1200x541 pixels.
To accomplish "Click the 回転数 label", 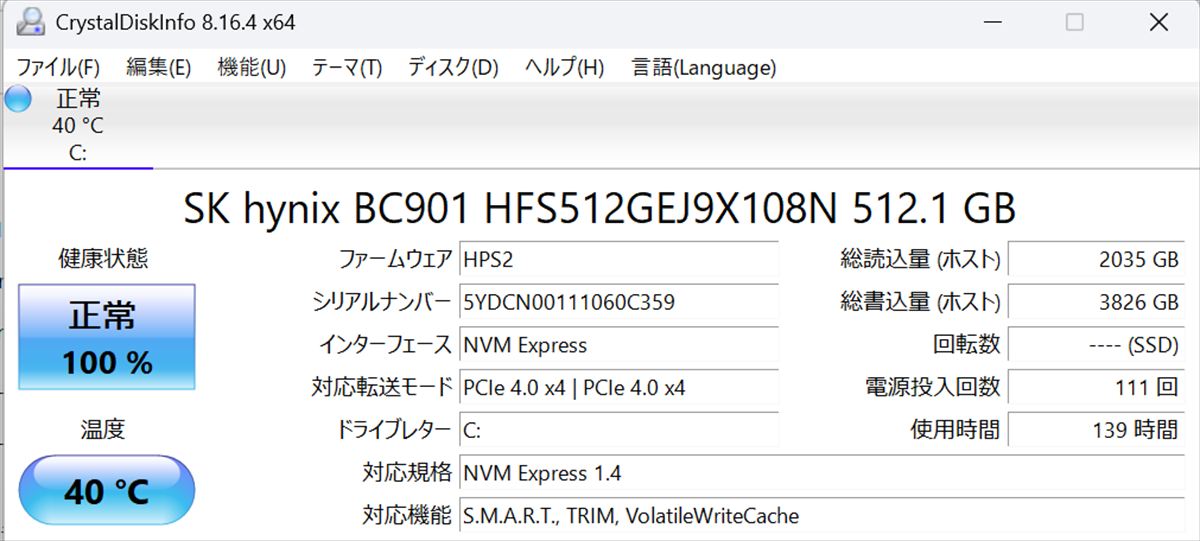I will click(x=966, y=345).
